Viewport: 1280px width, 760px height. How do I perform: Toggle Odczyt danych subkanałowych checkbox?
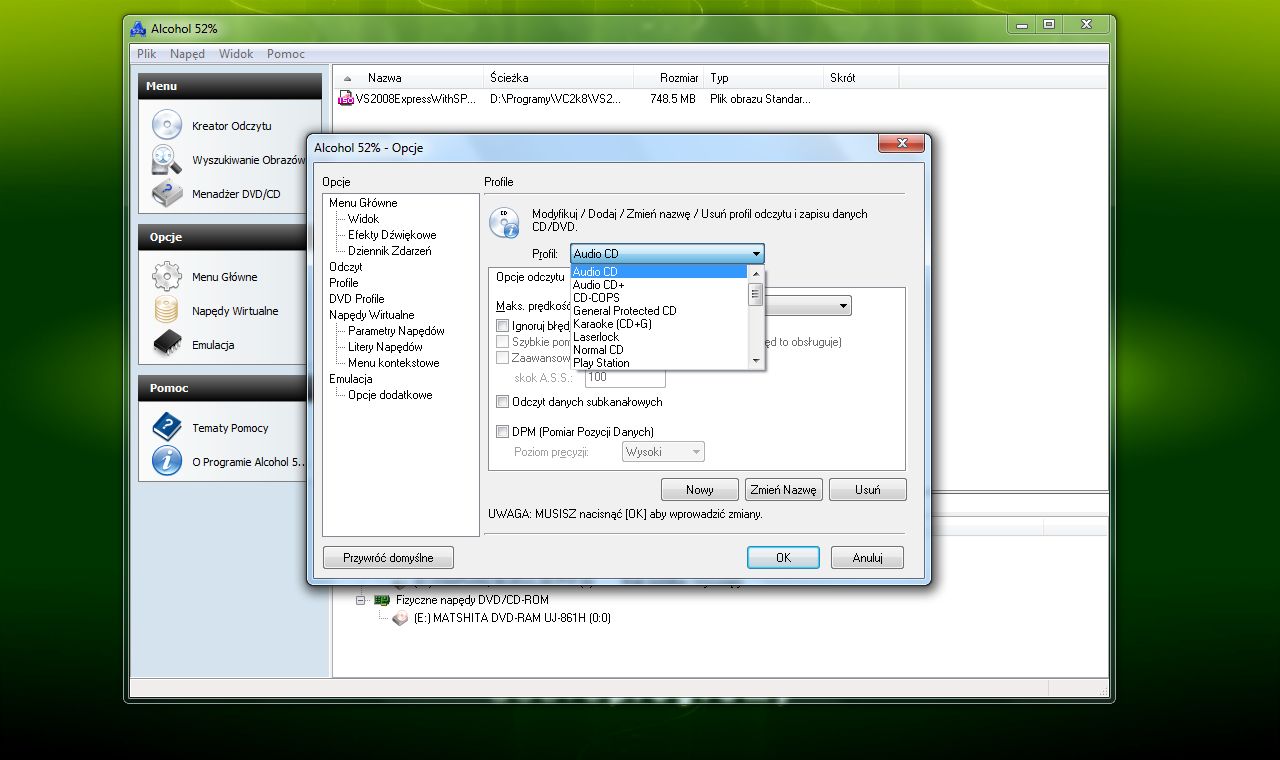(503, 402)
